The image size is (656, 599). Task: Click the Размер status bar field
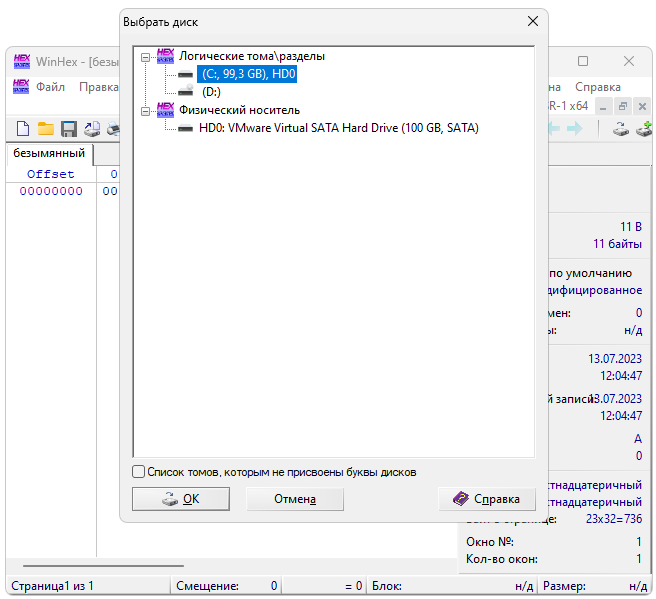pos(595,586)
